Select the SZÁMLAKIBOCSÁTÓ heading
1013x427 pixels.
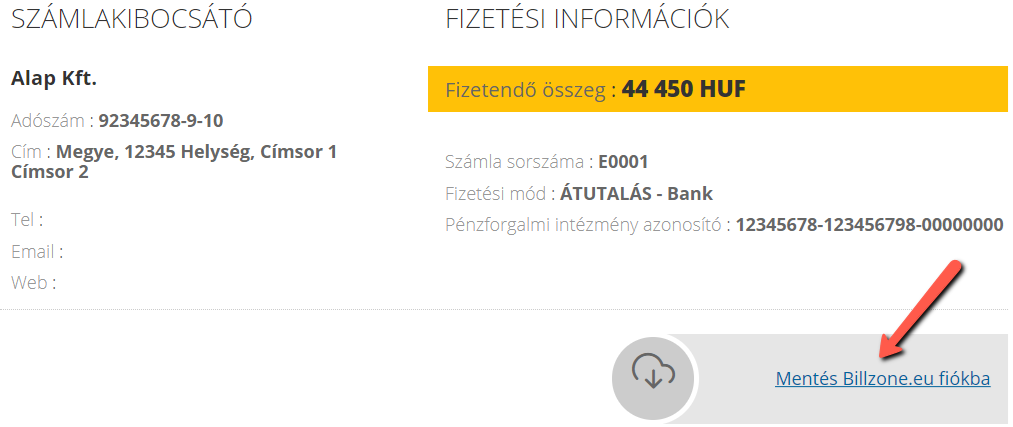pos(132,19)
